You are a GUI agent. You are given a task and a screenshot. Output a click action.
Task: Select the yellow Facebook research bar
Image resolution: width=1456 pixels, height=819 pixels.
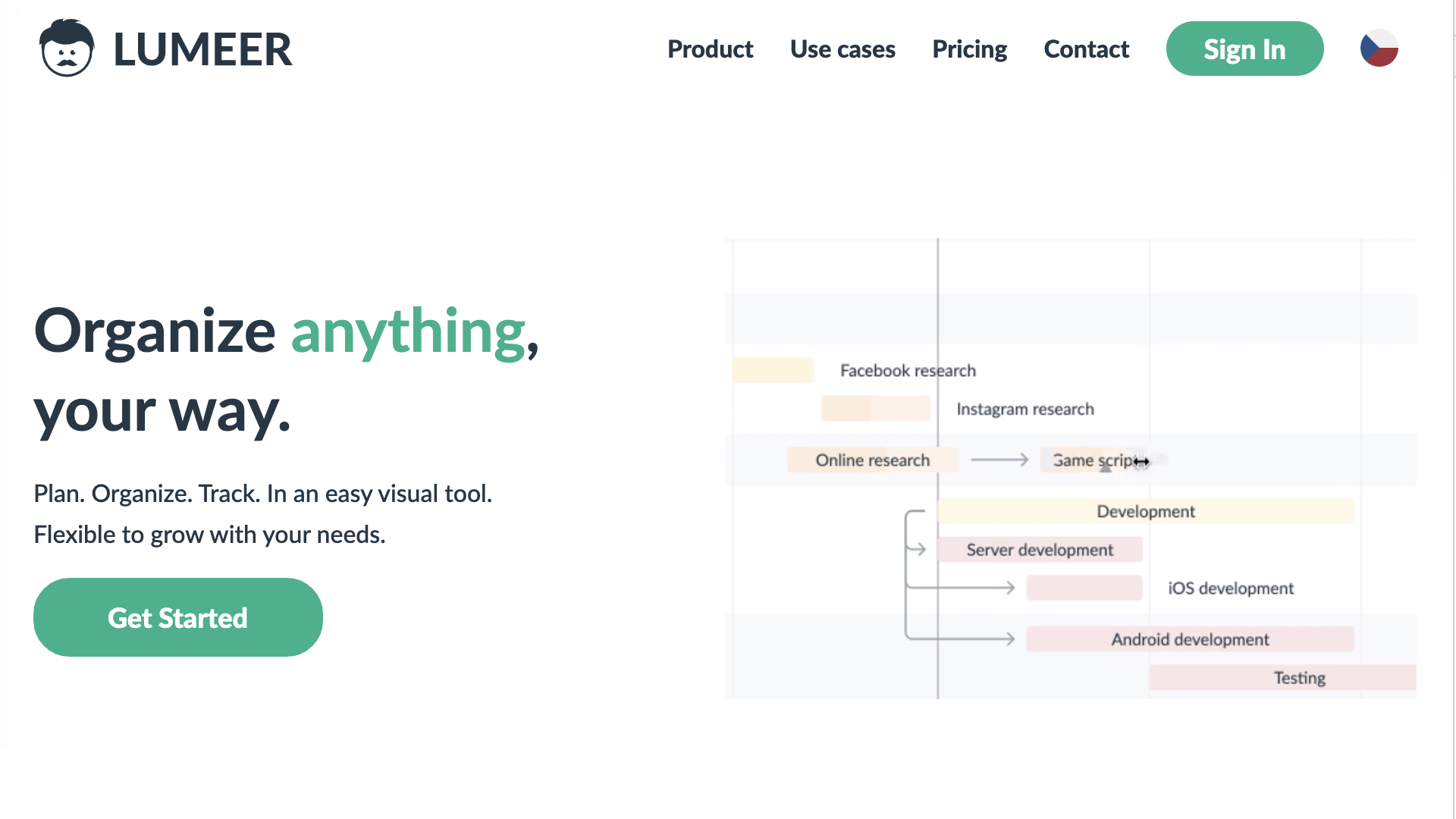pos(773,370)
